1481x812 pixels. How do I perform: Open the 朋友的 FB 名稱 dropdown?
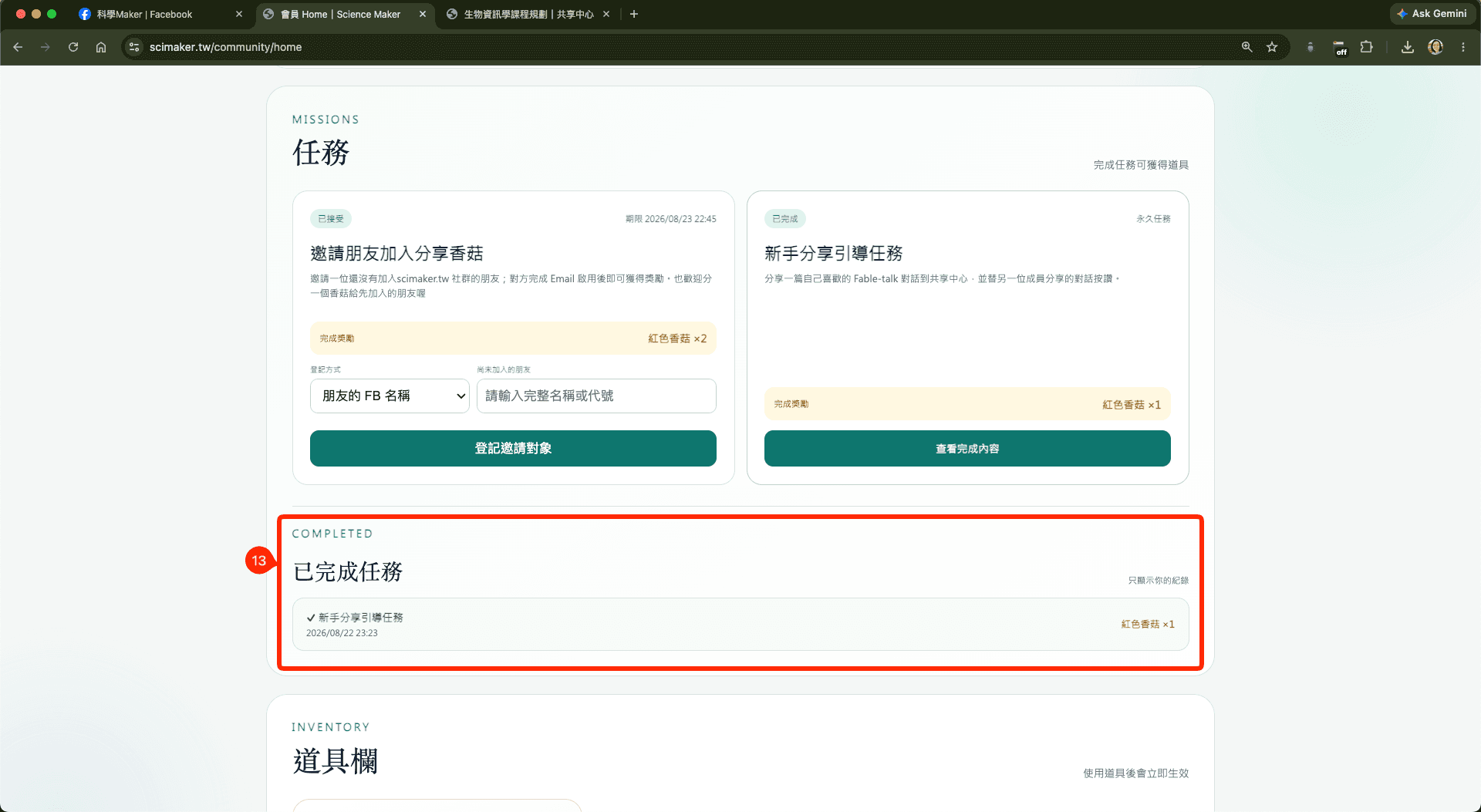coord(390,396)
